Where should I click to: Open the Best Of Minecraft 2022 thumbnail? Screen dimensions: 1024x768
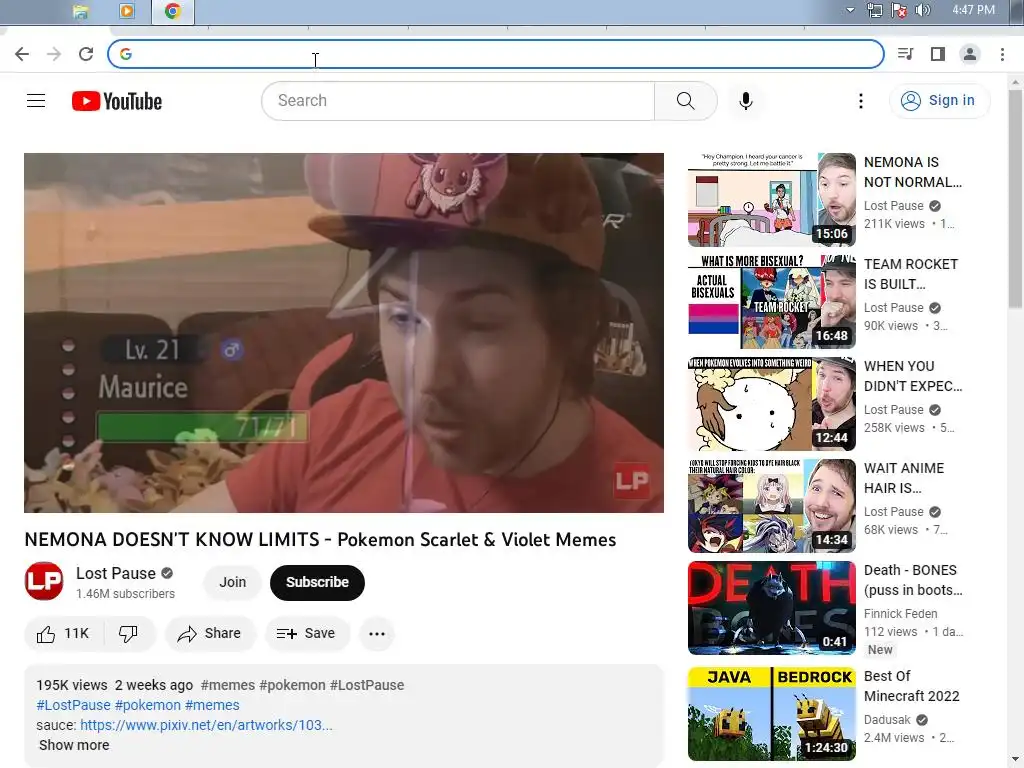(x=771, y=714)
